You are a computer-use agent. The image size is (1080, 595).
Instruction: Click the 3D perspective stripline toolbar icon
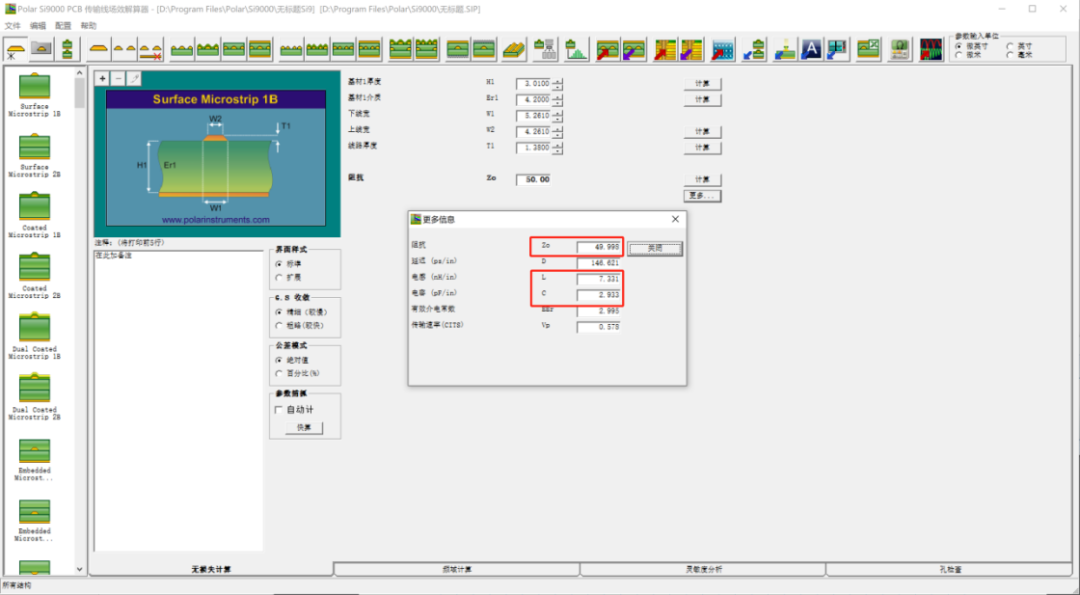click(513, 50)
